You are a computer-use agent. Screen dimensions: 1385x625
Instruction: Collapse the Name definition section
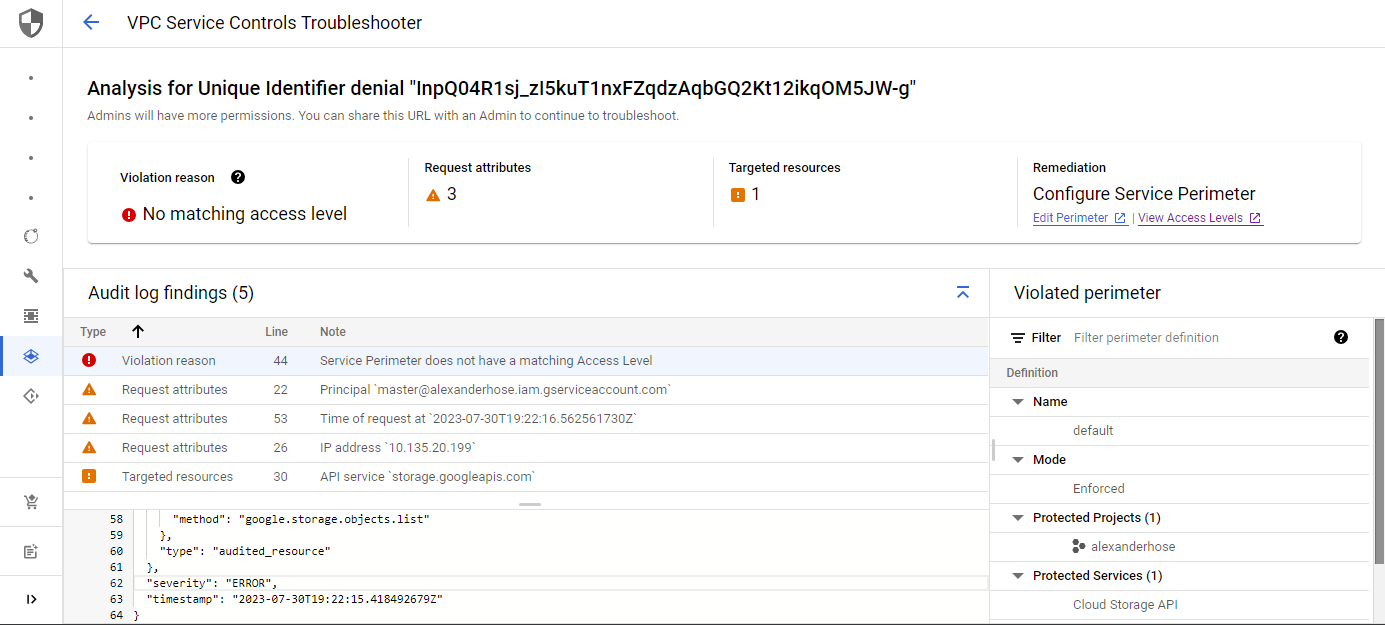[x=1018, y=402]
